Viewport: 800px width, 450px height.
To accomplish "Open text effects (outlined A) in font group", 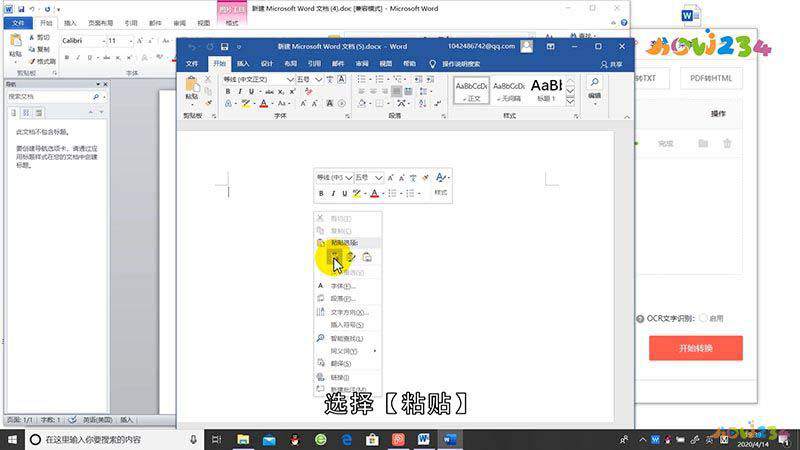I will [x=228, y=104].
